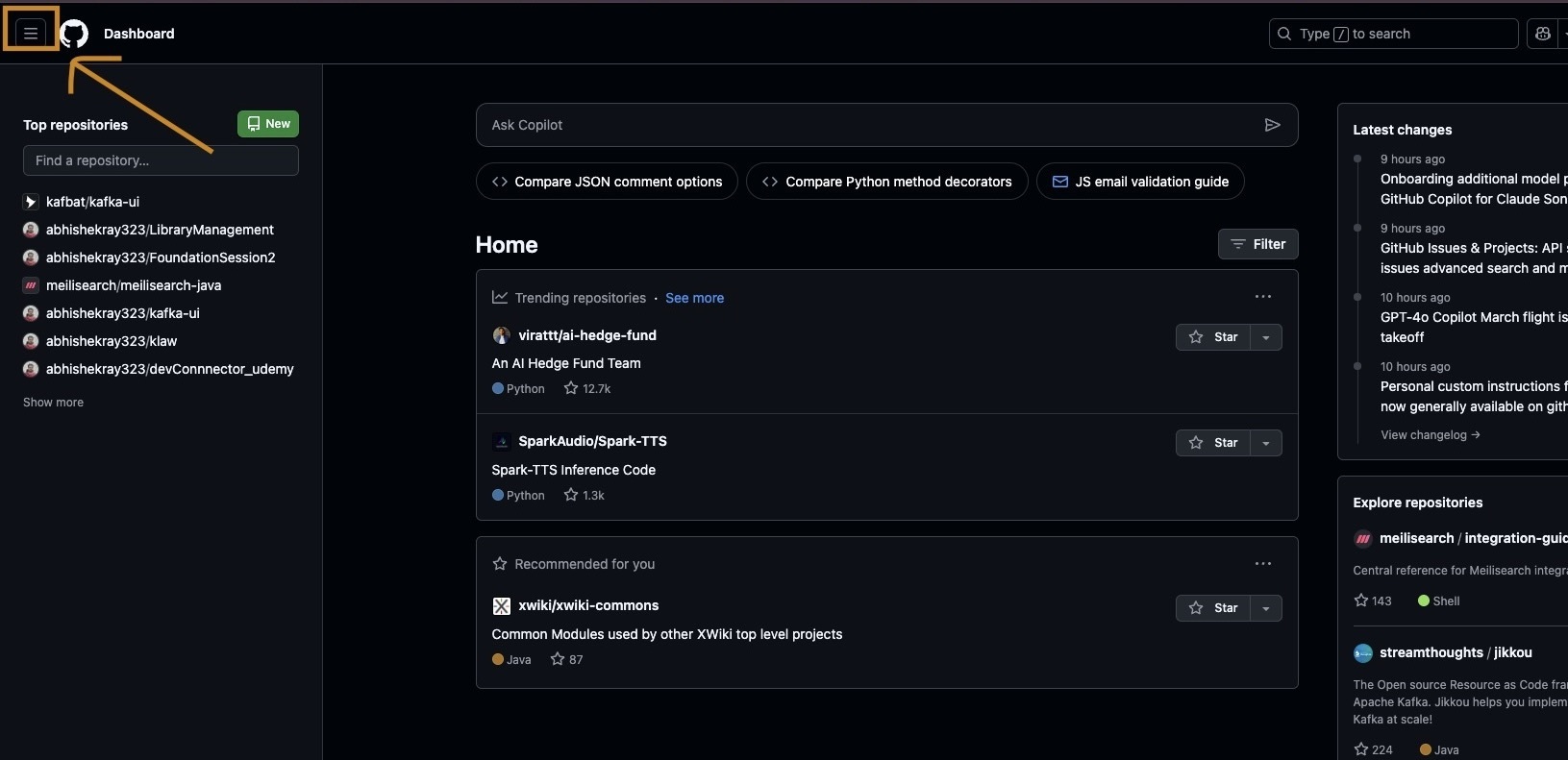The height and width of the screenshot is (760, 1568).
Task: Click the 224 stars count on jikkou
Action: [1373, 750]
